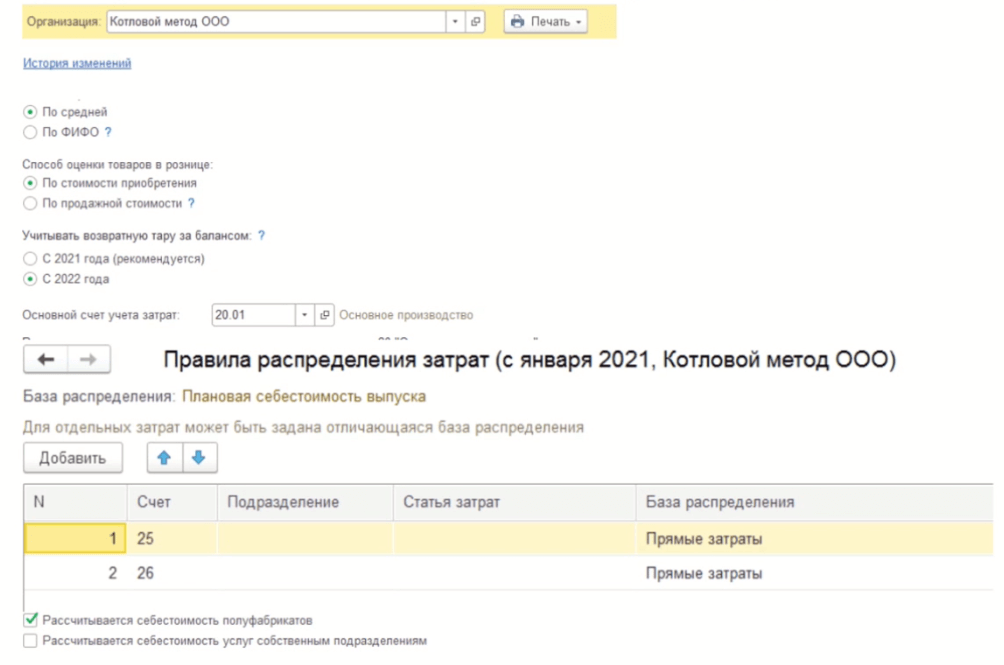Uncheck Рассчитывается себестоимость полуфабрикатов
The image size is (1004, 665).
pos(30,621)
